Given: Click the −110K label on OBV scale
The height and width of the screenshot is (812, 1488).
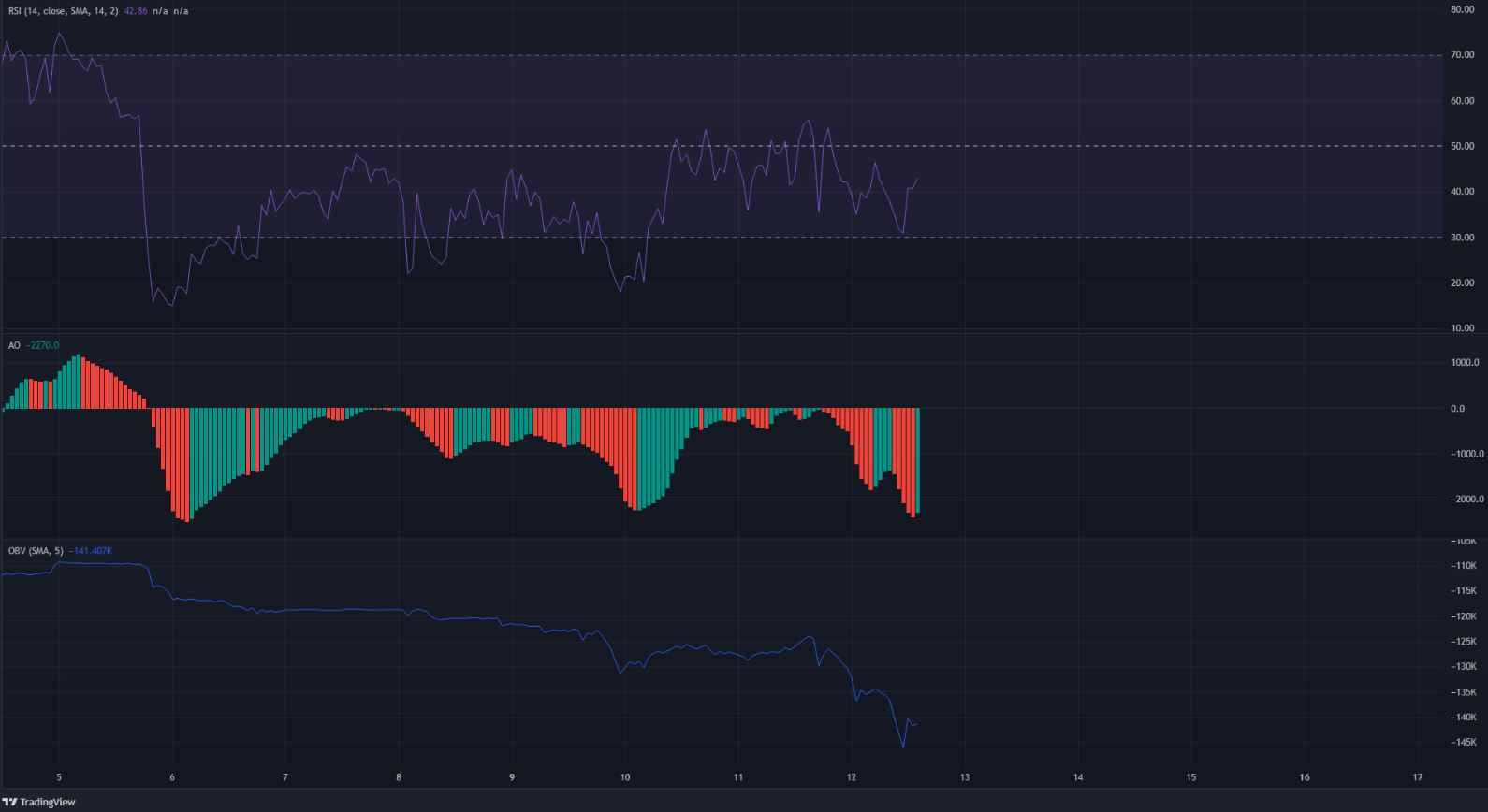Looking at the screenshot, I should tap(1463, 566).
